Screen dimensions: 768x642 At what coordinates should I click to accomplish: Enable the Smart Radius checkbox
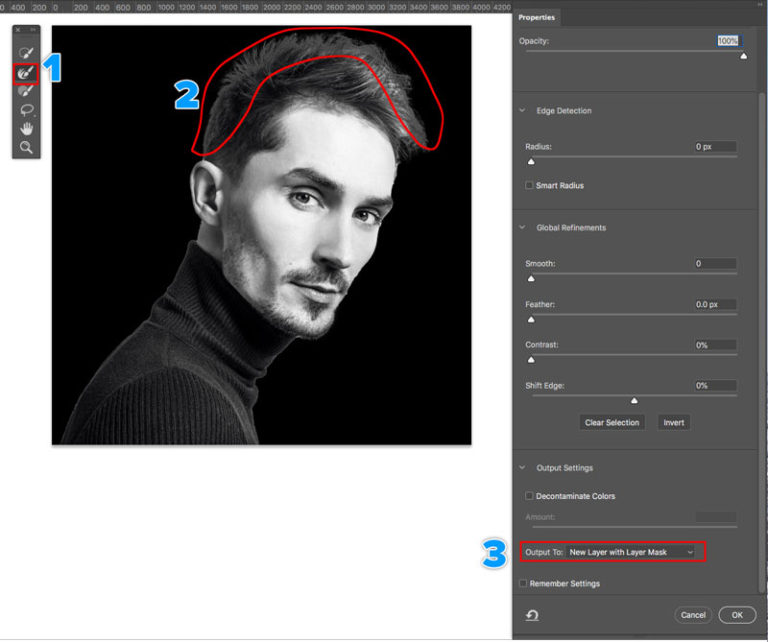click(530, 186)
